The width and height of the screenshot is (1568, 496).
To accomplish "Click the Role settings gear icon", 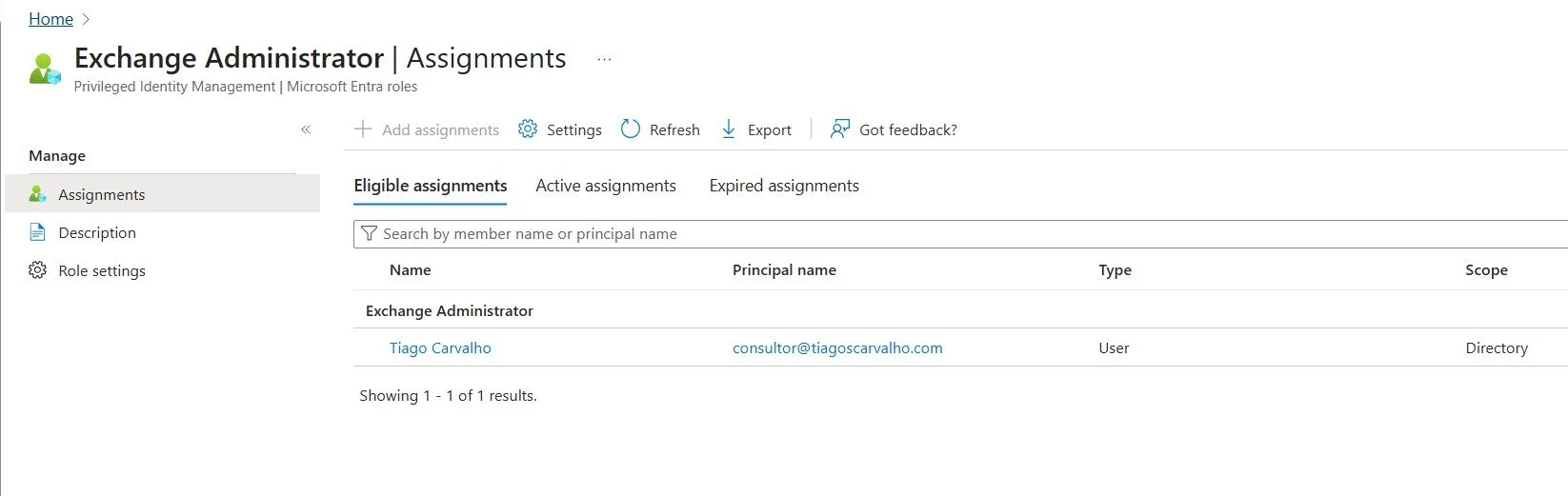I will click(37, 270).
